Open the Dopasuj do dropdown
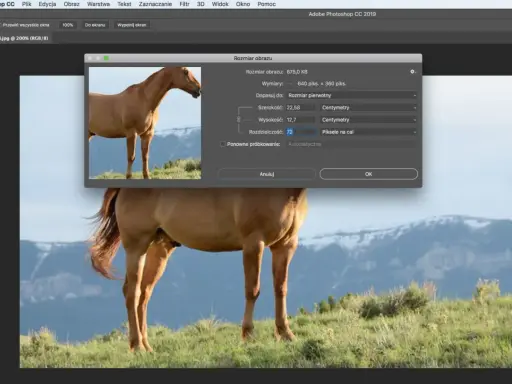The width and height of the screenshot is (512, 384). 352,95
